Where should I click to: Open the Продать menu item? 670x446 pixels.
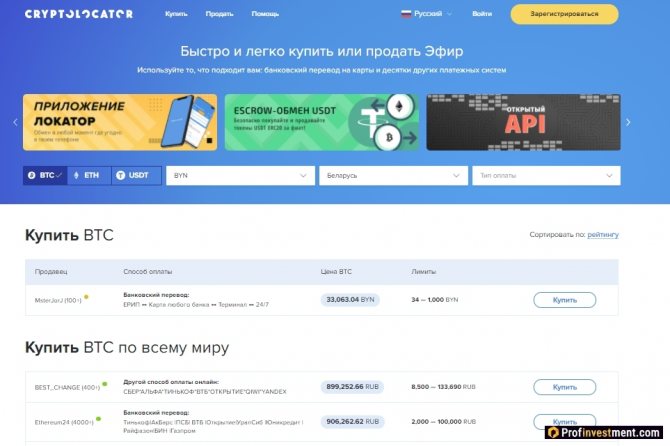coord(219,14)
